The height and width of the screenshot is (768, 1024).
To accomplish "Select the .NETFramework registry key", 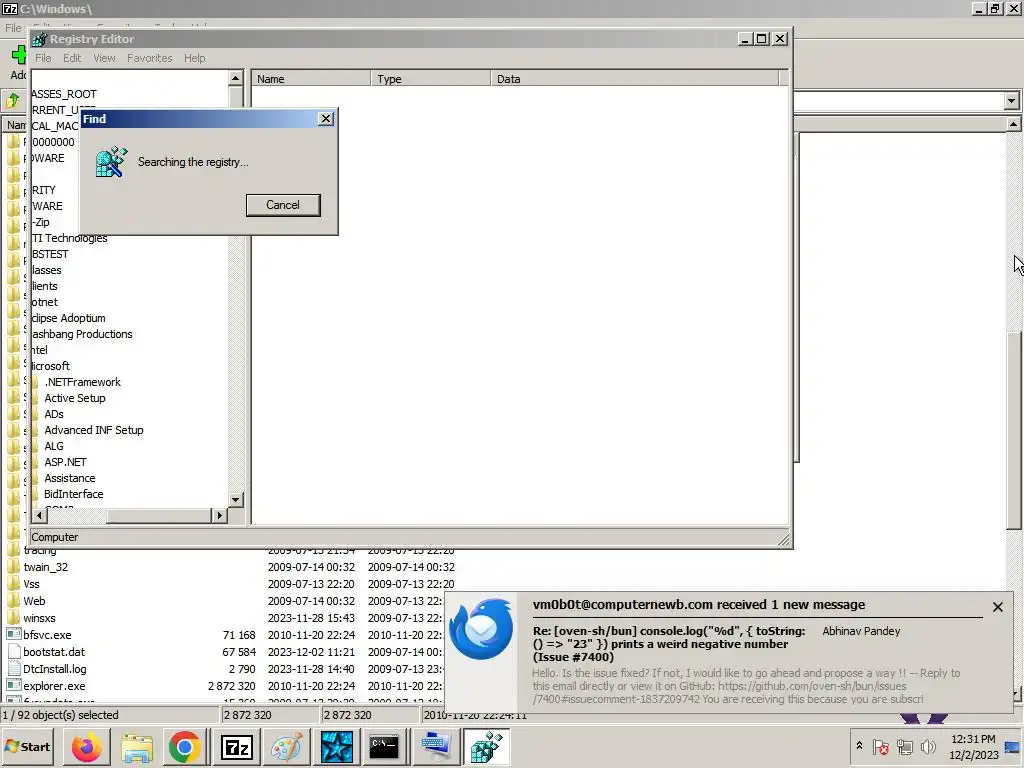I will (82, 382).
